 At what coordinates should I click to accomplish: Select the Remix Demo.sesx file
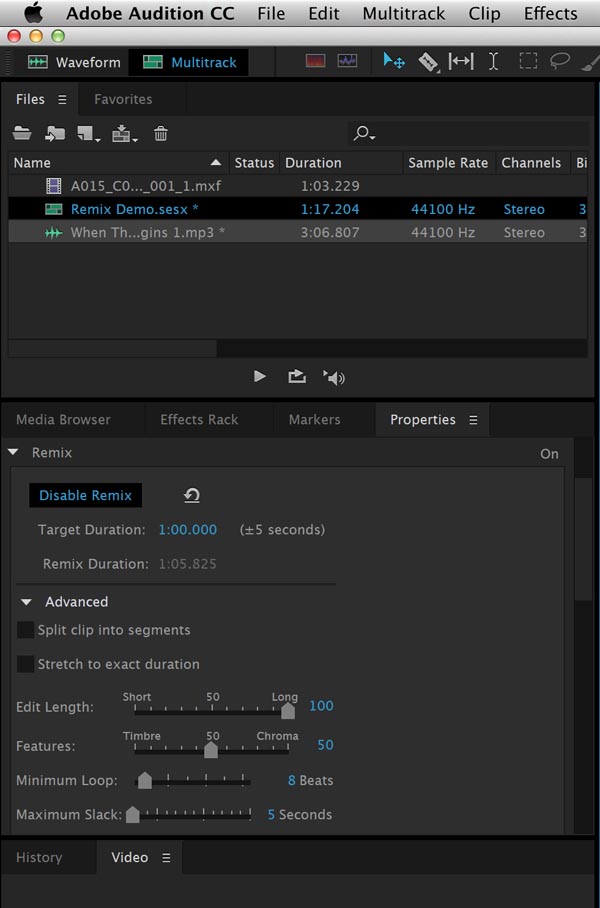pyautogui.click(x=298, y=209)
